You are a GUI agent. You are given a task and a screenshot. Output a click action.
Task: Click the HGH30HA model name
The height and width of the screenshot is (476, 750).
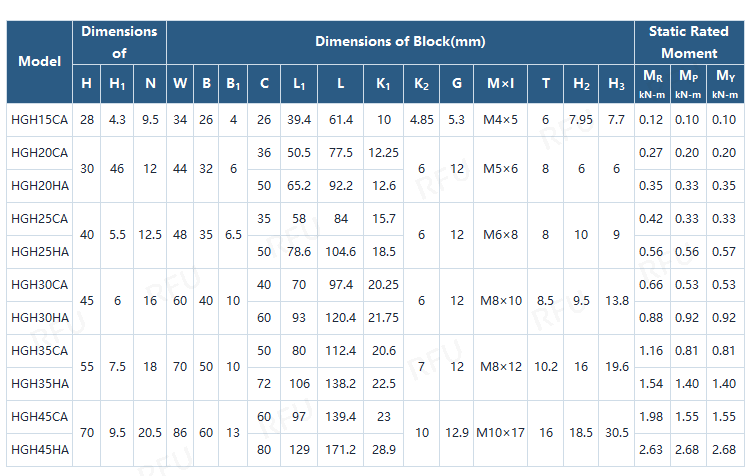(40, 317)
